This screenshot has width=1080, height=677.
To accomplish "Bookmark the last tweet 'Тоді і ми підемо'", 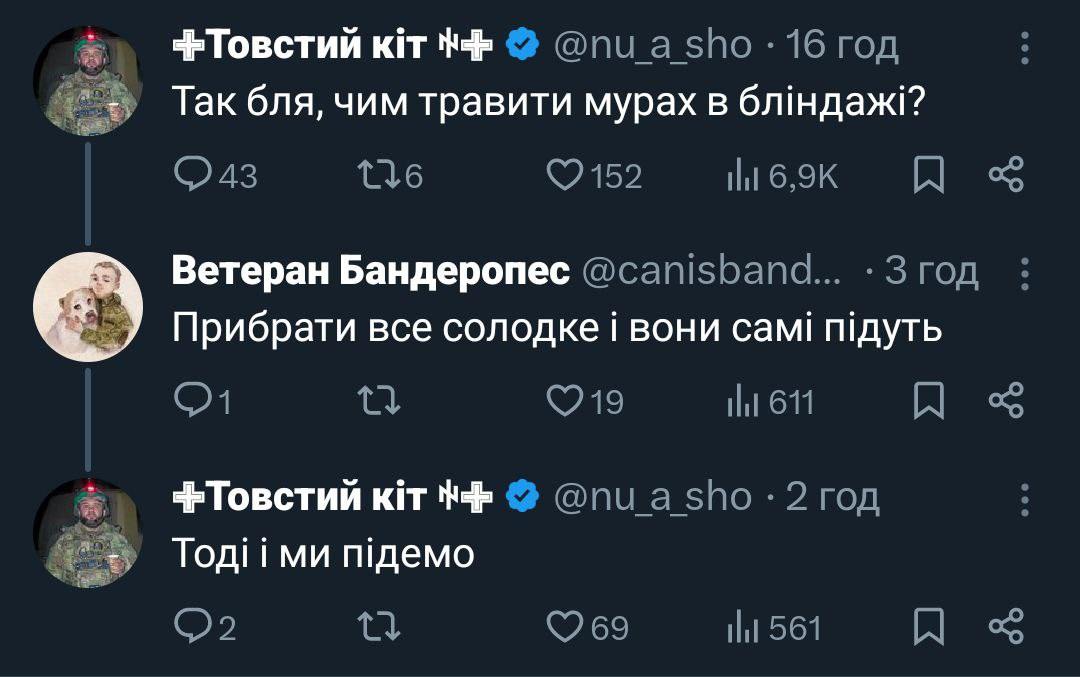I will (928, 627).
